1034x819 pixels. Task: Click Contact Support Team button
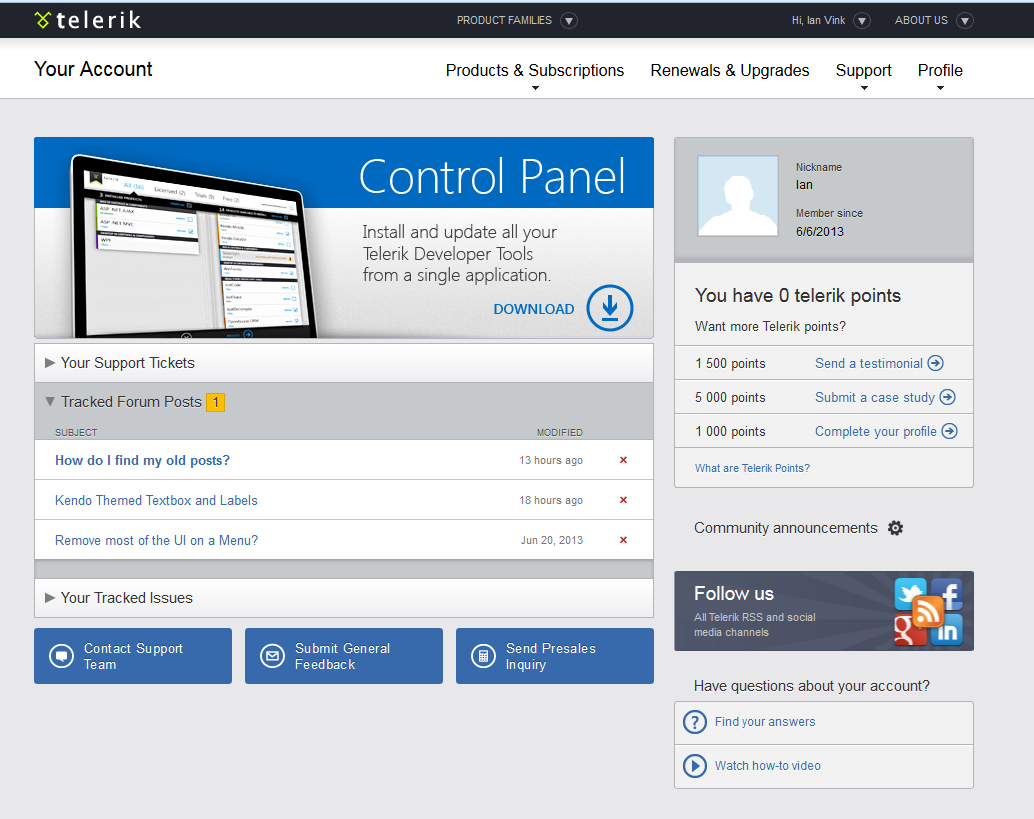pyautogui.click(x=133, y=656)
